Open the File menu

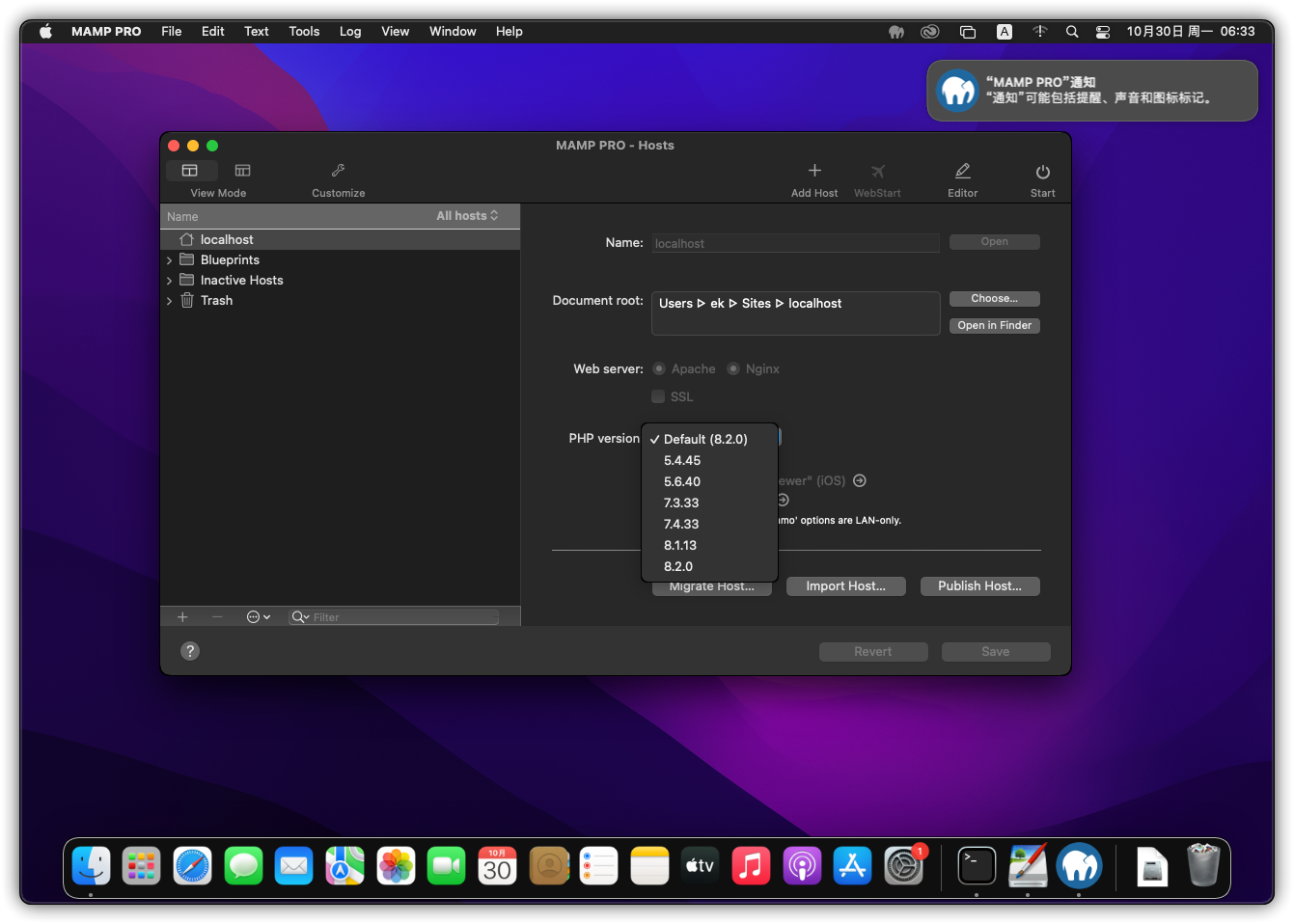pos(172,32)
